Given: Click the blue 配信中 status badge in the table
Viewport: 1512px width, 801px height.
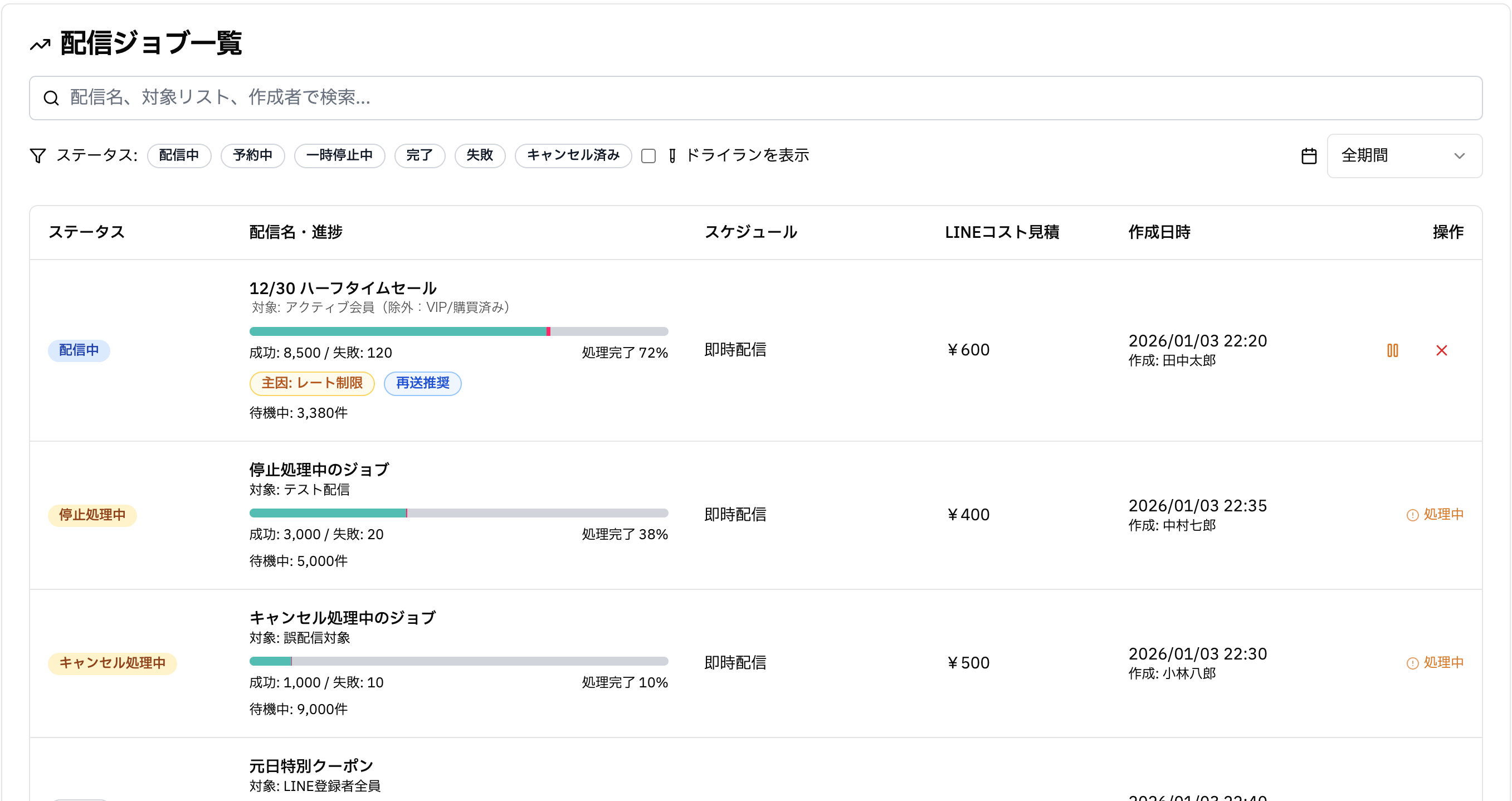Looking at the screenshot, I should click(x=79, y=350).
